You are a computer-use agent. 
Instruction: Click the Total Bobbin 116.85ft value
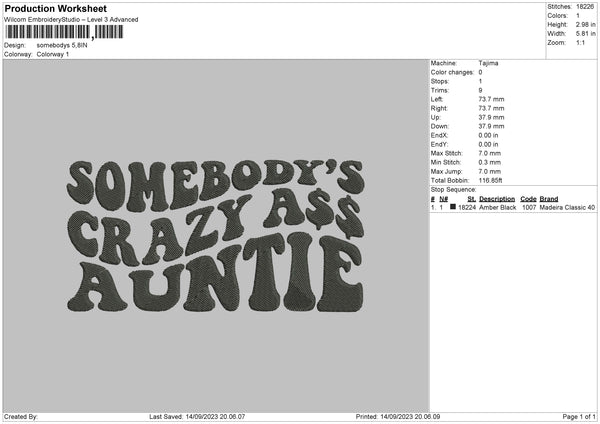pos(493,179)
